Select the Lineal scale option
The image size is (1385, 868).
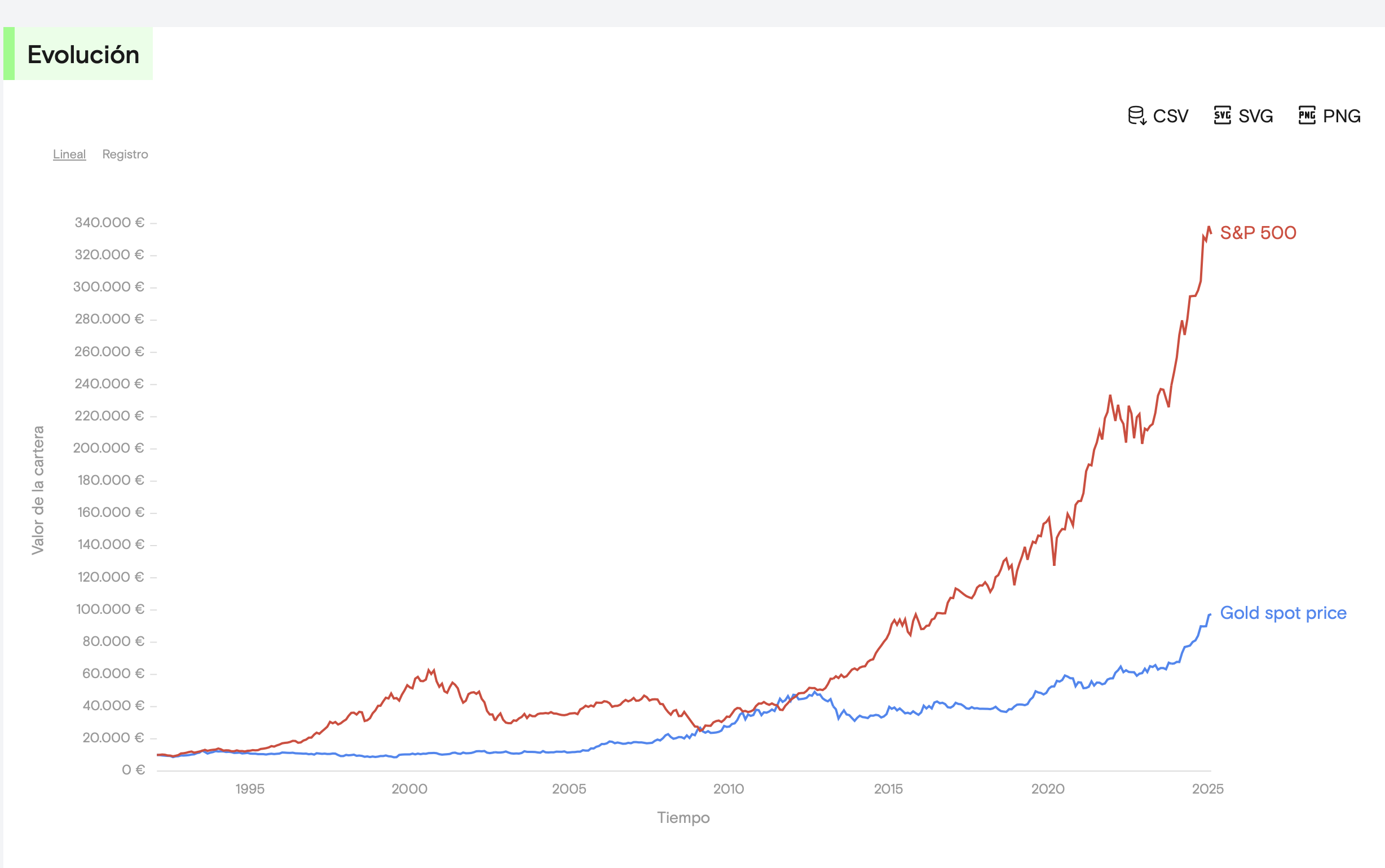[x=69, y=154]
